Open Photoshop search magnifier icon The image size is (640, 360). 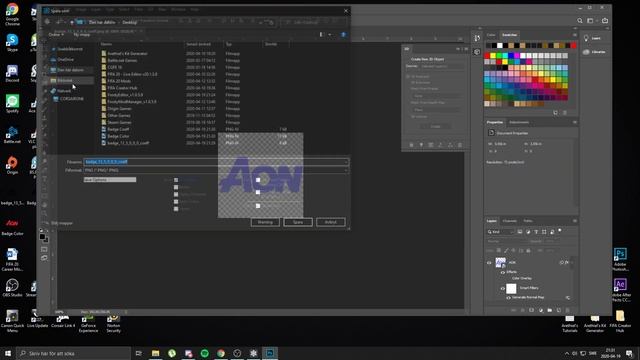tap(580, 20)
